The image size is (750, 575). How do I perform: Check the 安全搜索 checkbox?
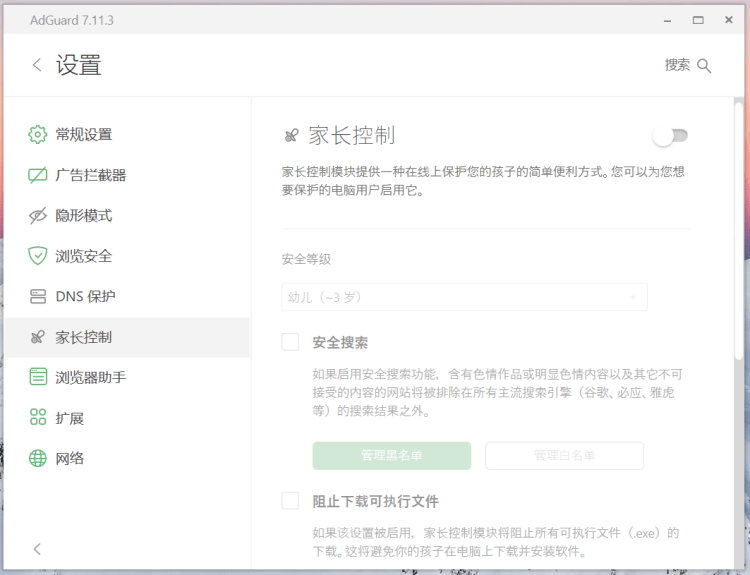tap(290, 343)
